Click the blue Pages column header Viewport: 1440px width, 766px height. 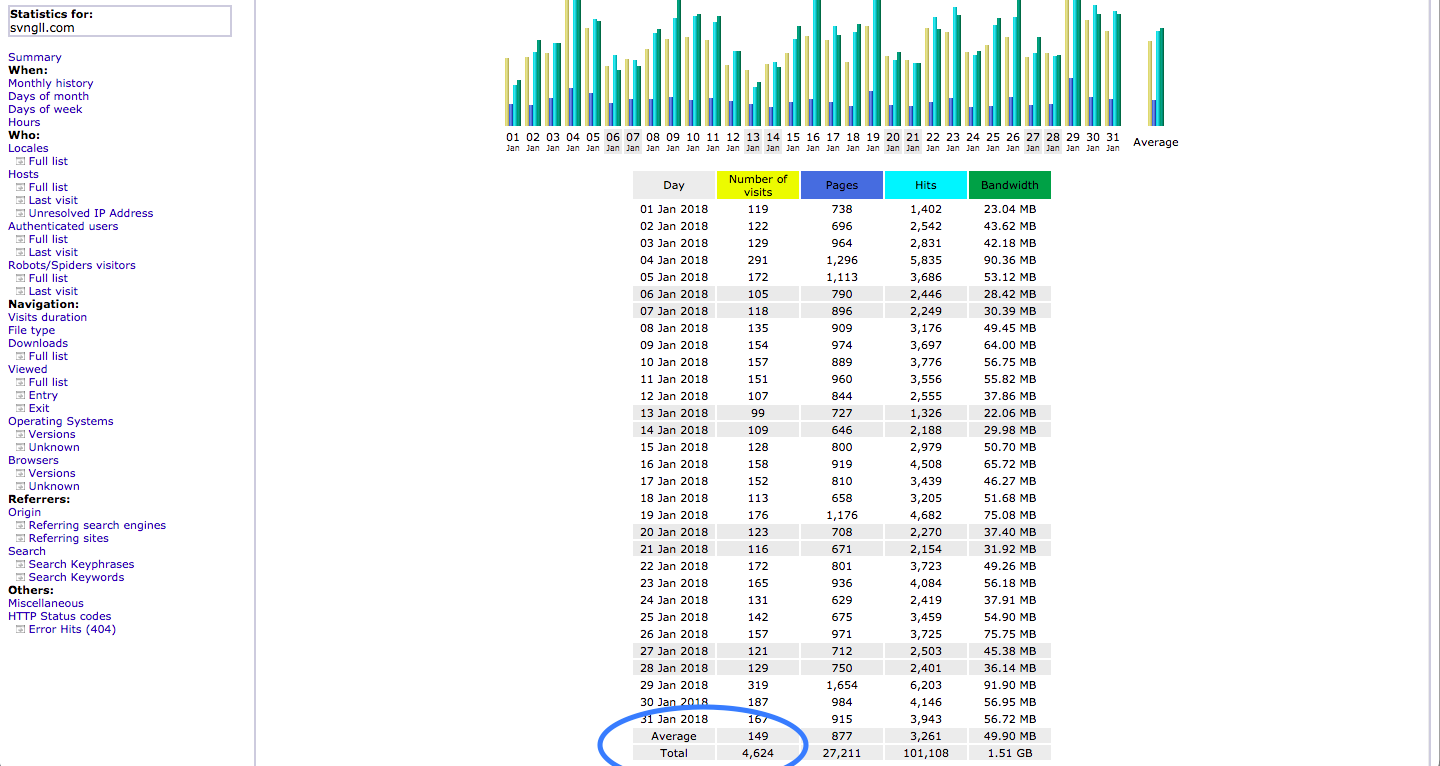[842, 185]
